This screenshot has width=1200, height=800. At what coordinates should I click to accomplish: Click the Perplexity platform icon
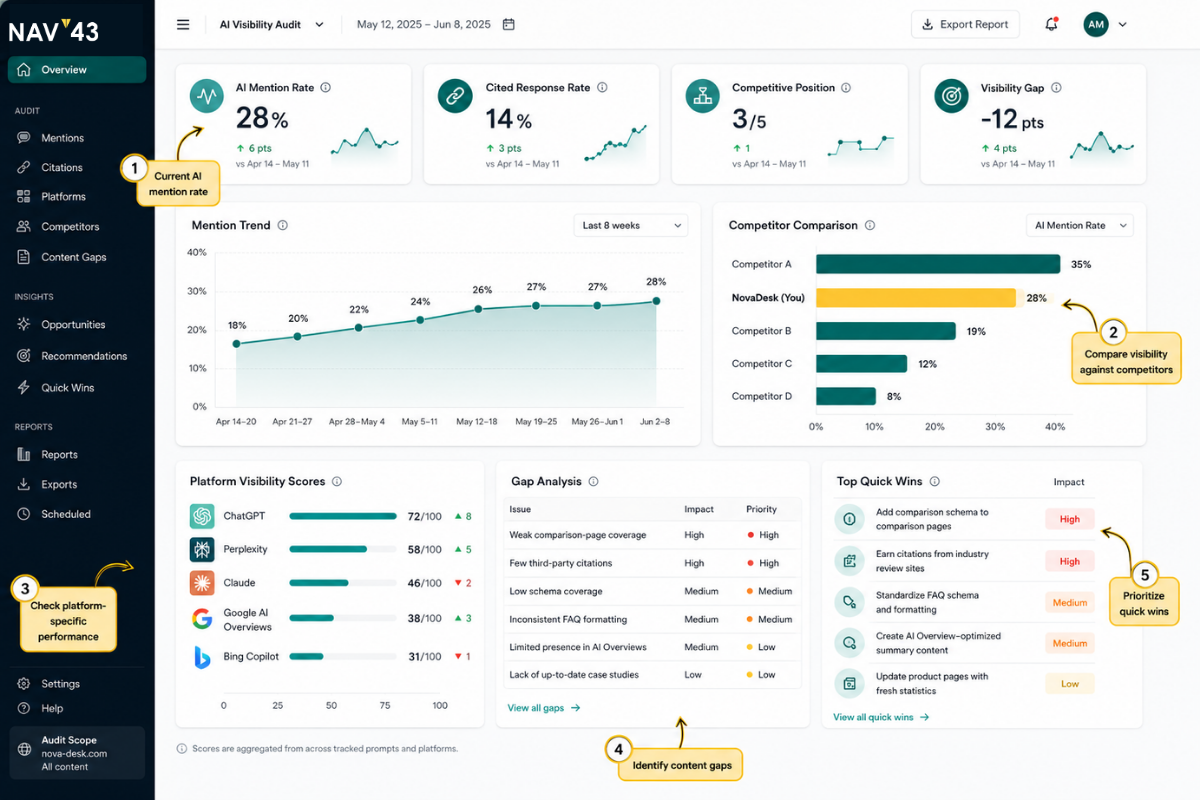click(x=202, y=549)
